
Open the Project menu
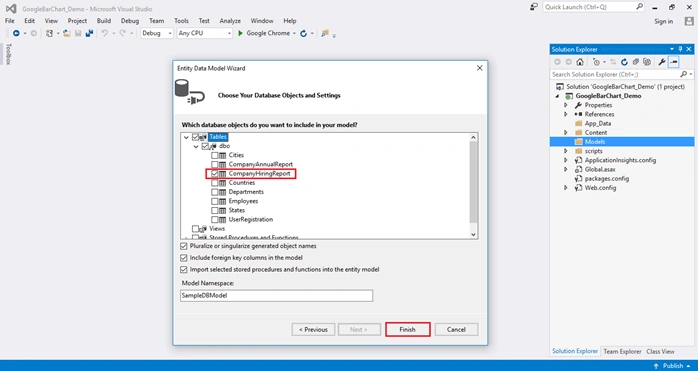coord(77,21)
